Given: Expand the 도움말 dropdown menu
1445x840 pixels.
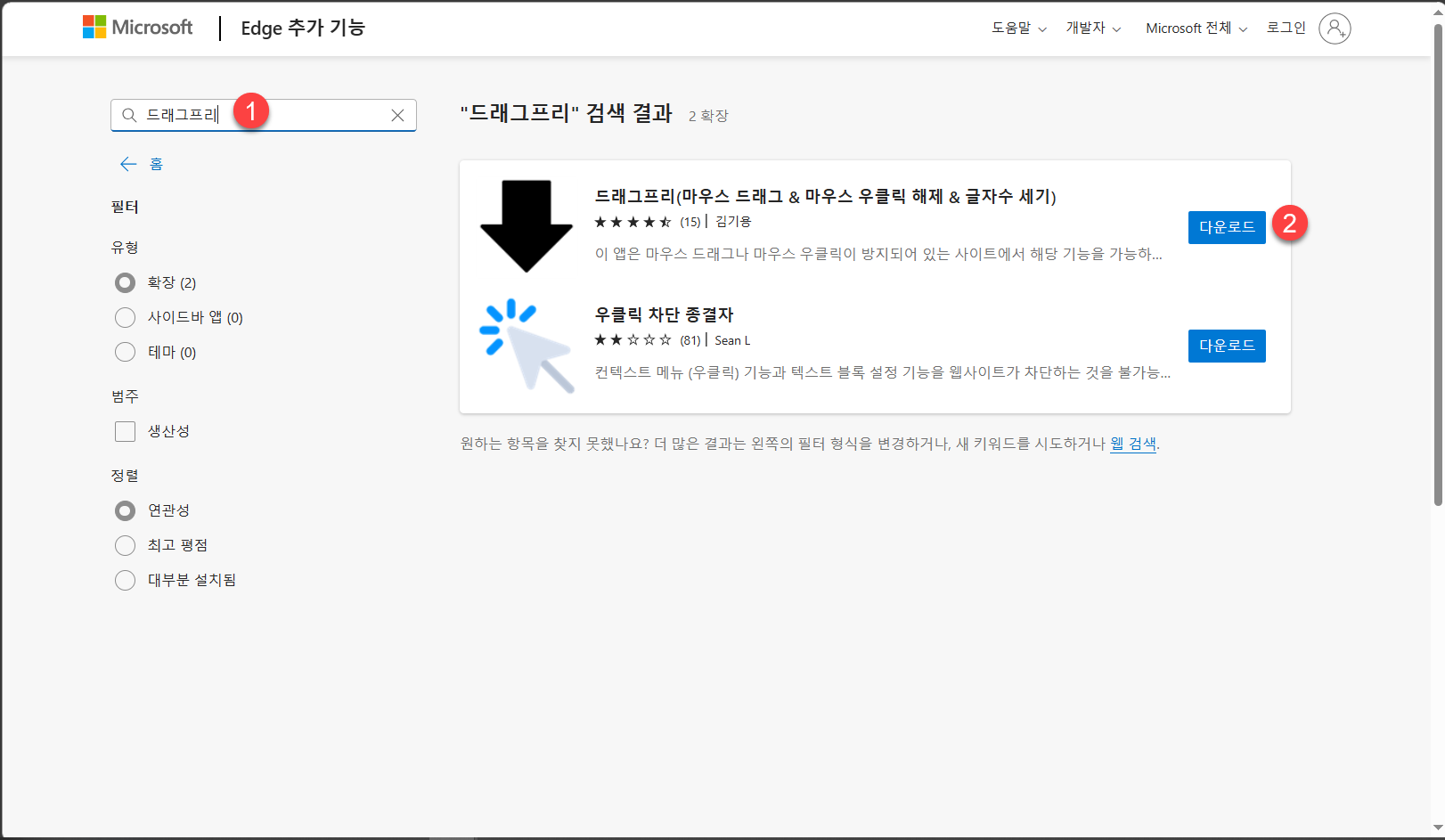Looking at the screenshot, I should pyautogui.click(x=1019, y=28).
